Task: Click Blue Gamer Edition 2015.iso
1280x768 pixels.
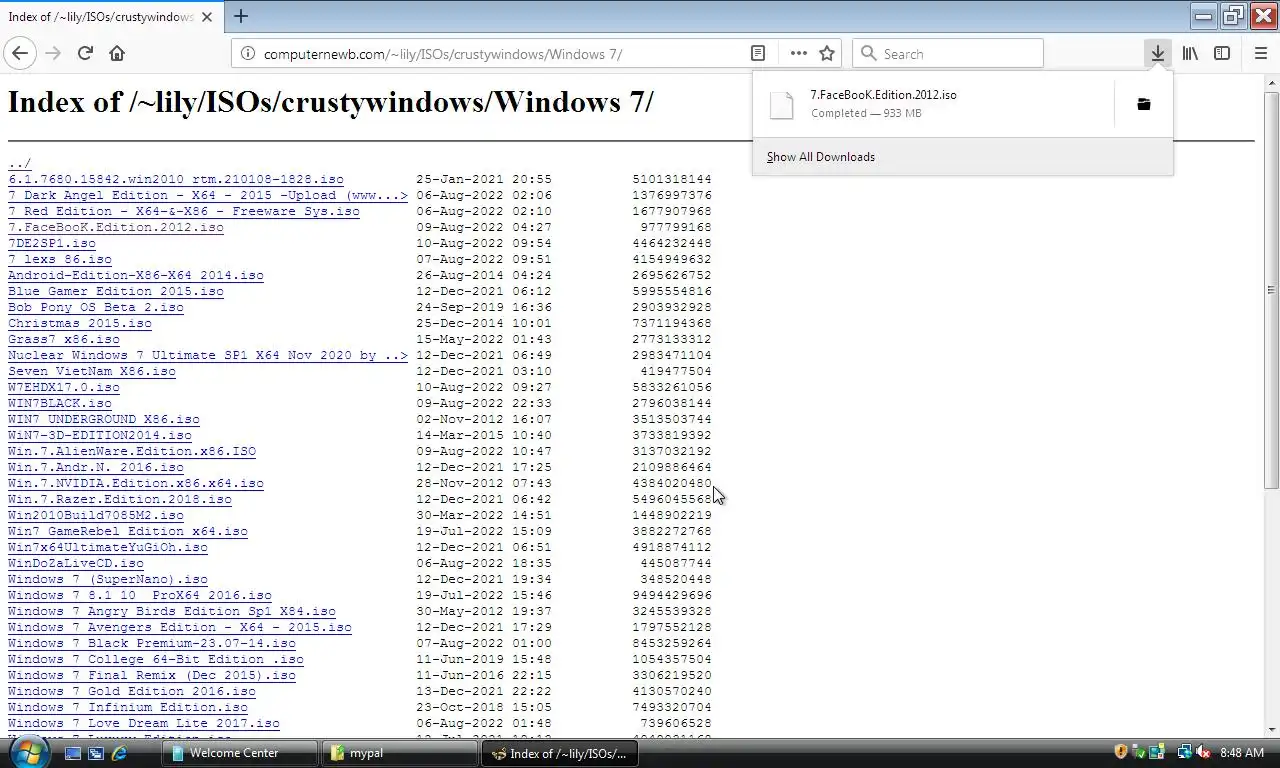Action: coord(115,291)
